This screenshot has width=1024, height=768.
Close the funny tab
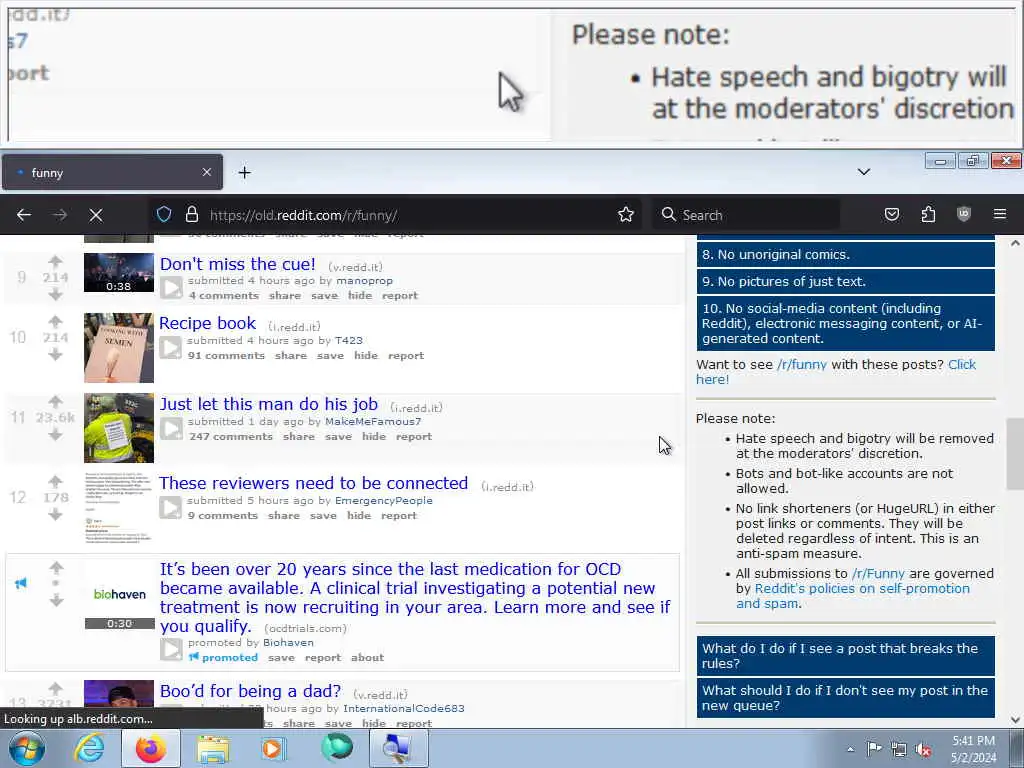pyautogui.click(x=206, y=172)
